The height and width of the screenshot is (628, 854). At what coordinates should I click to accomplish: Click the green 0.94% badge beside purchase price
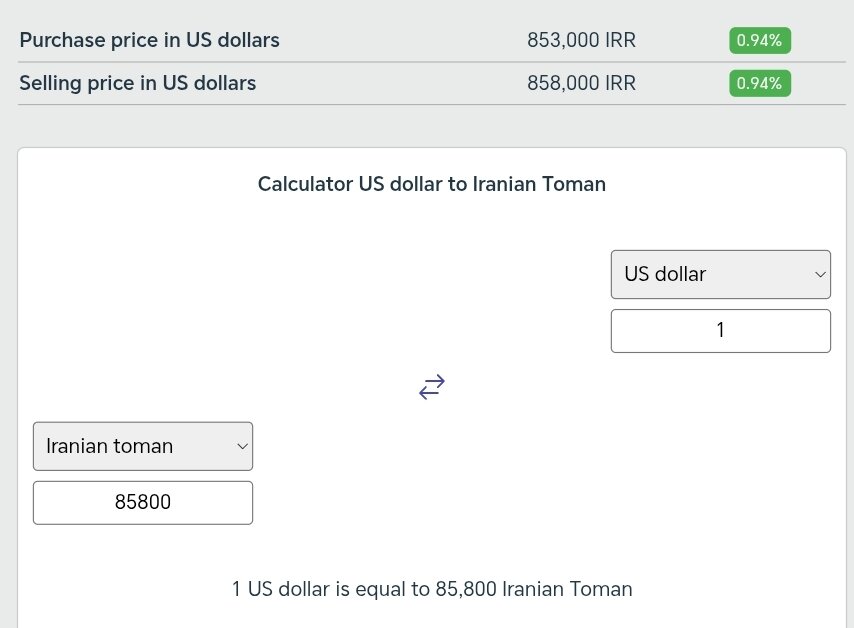[x=759, y=40]
